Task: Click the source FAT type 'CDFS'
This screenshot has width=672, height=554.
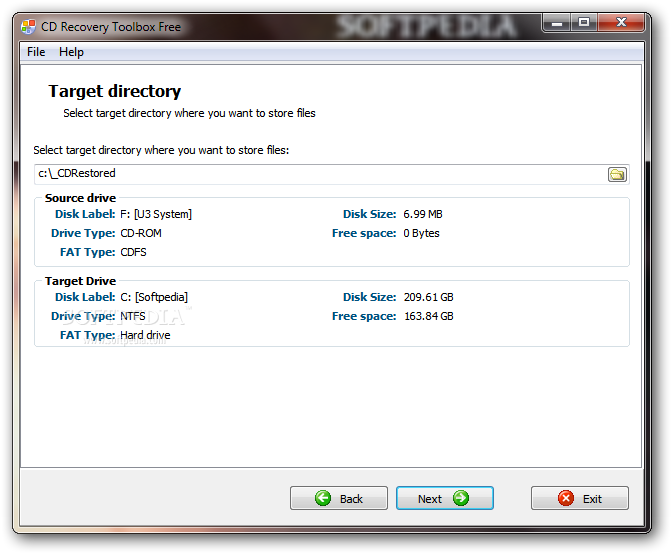Action: 133,252
